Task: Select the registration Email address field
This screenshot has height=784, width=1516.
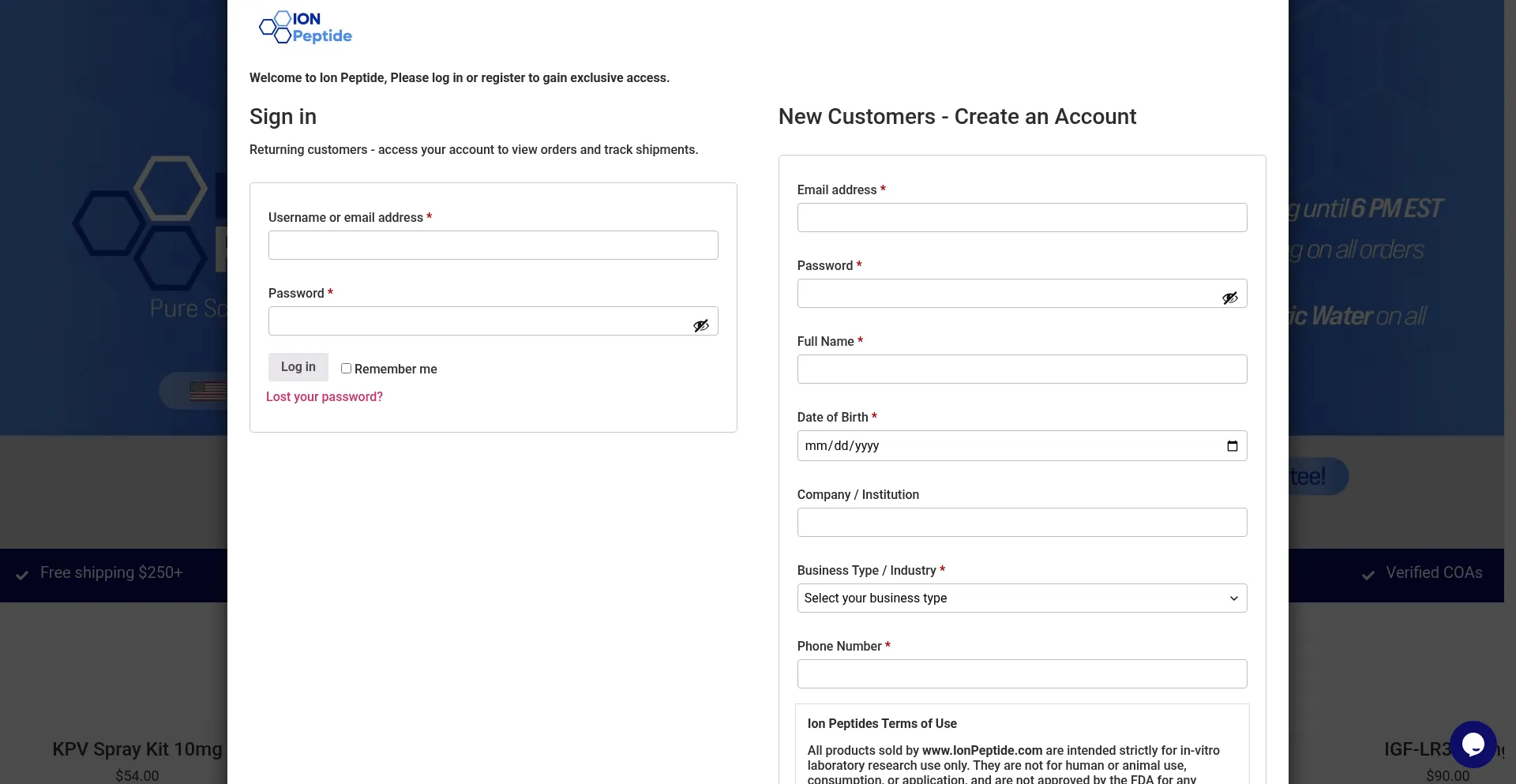Action: 1022,218
